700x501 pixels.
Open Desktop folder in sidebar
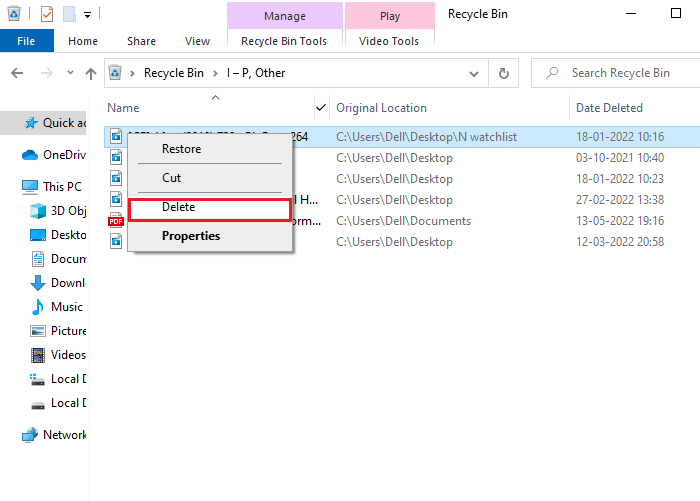tap(58, 235)
